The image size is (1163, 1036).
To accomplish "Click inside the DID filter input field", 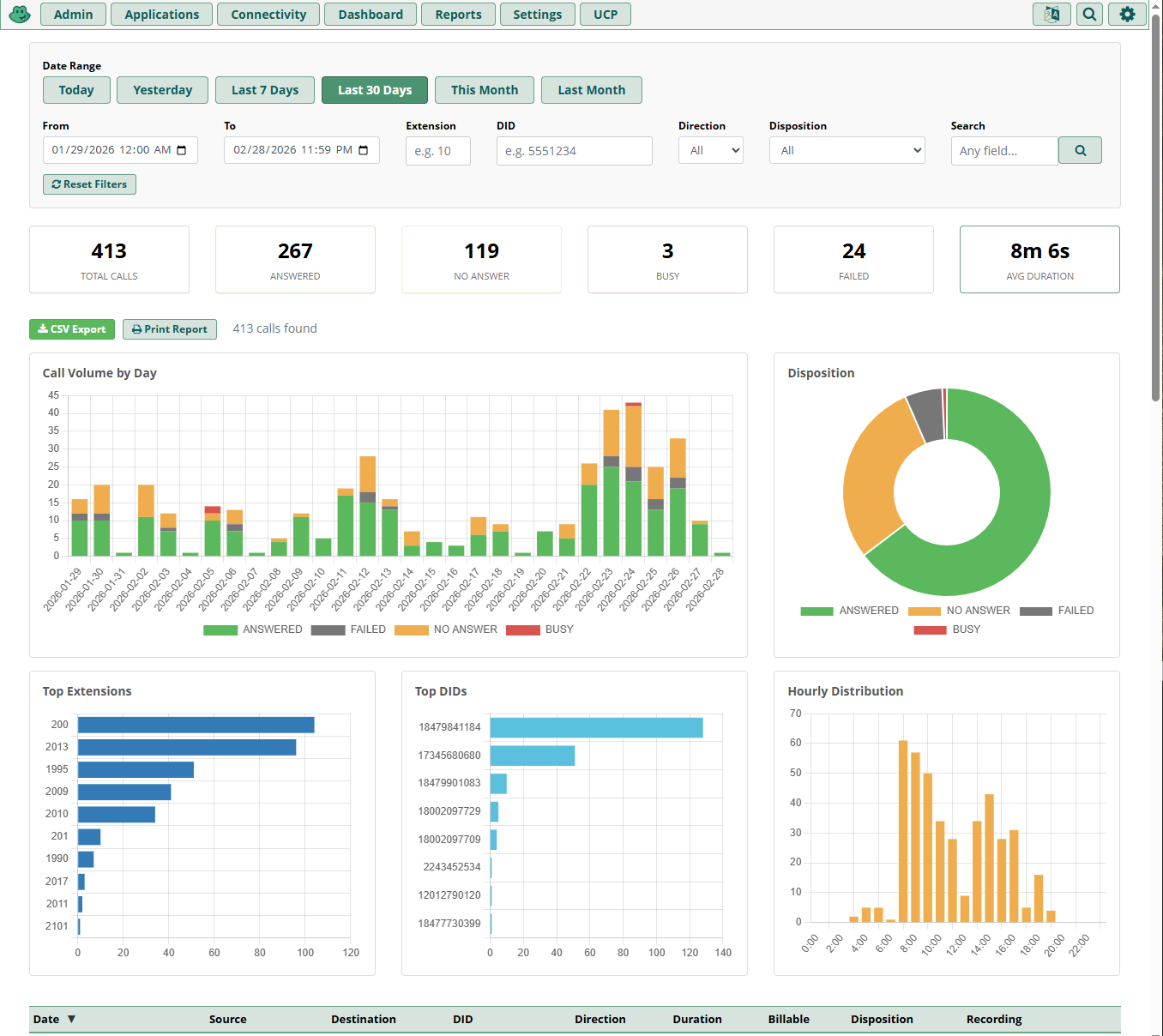I will (574, 150).
